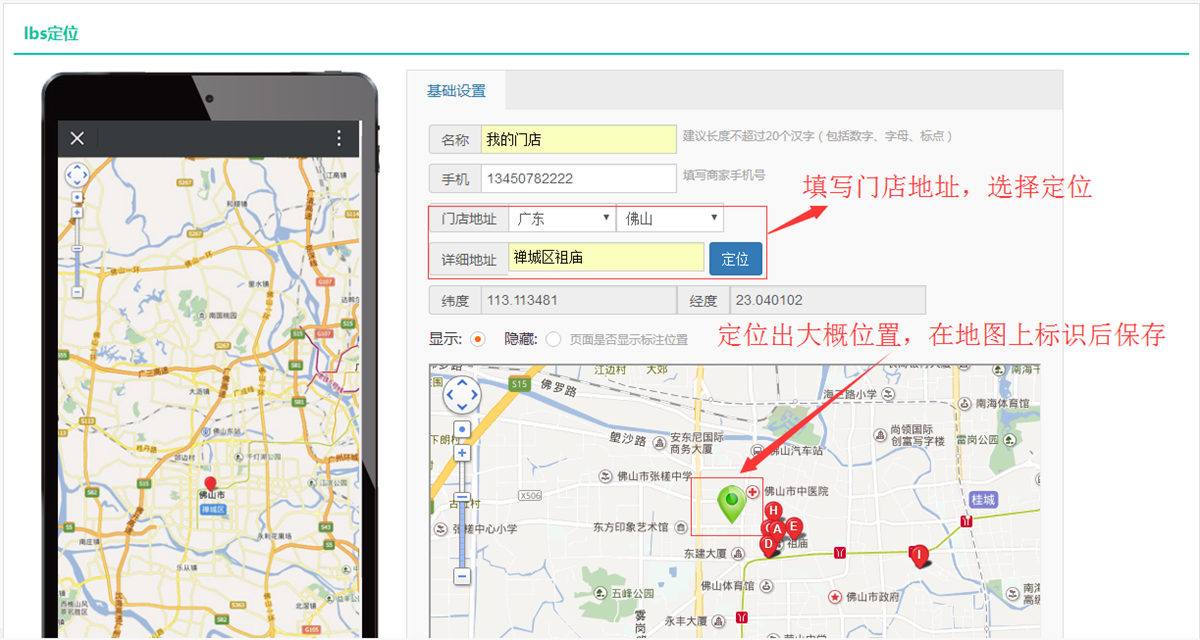Screen dimensions: 1200x640
Task: Click the 佛山体育馆 label on map
Action: [727, 585]
